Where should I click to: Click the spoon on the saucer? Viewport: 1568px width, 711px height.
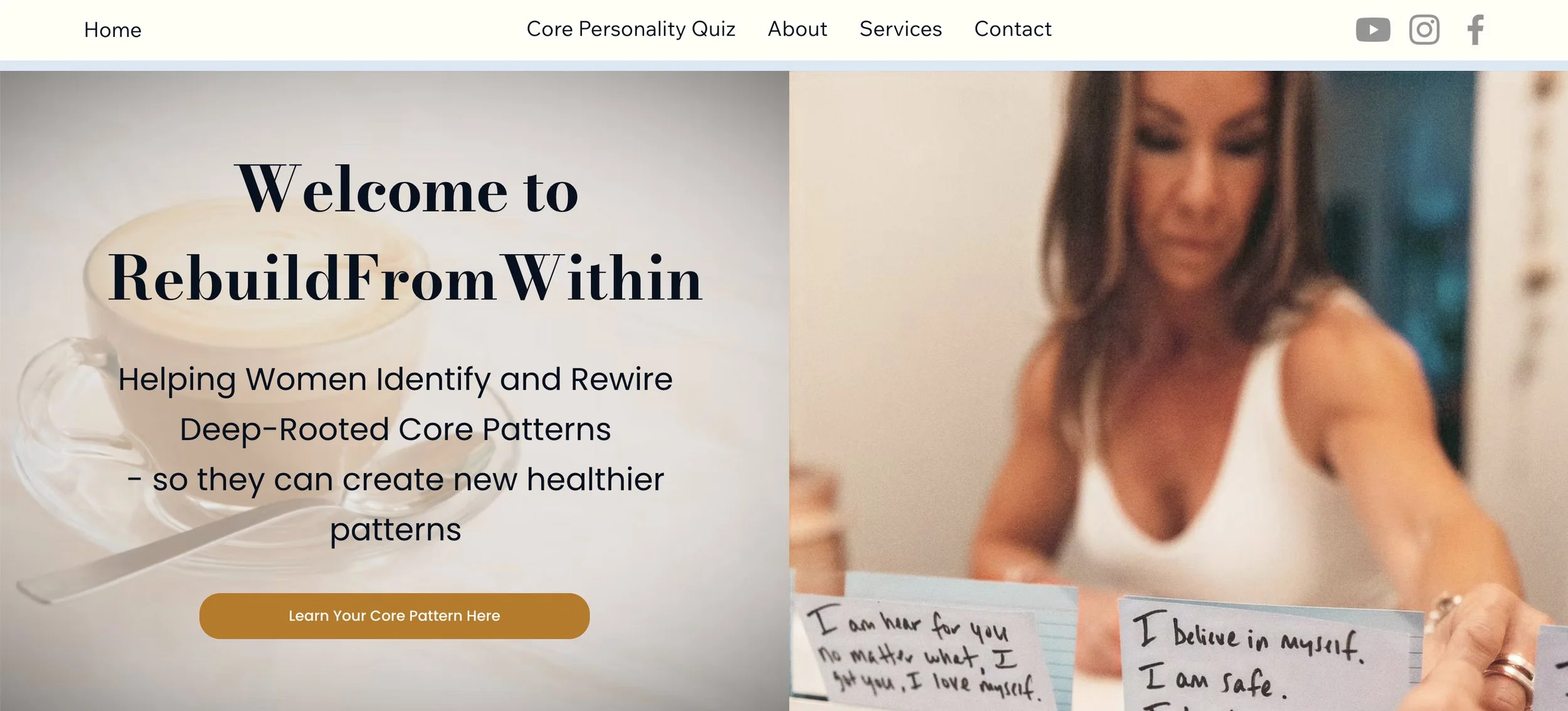[176, 546]
